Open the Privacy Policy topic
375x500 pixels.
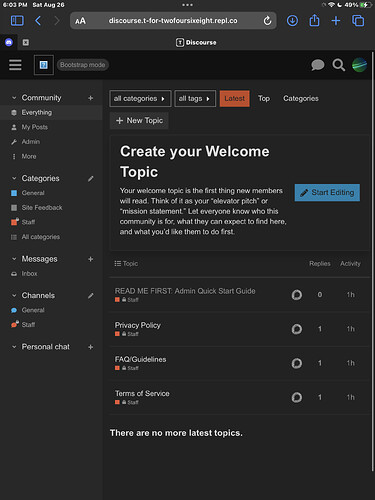pos(138,325)
